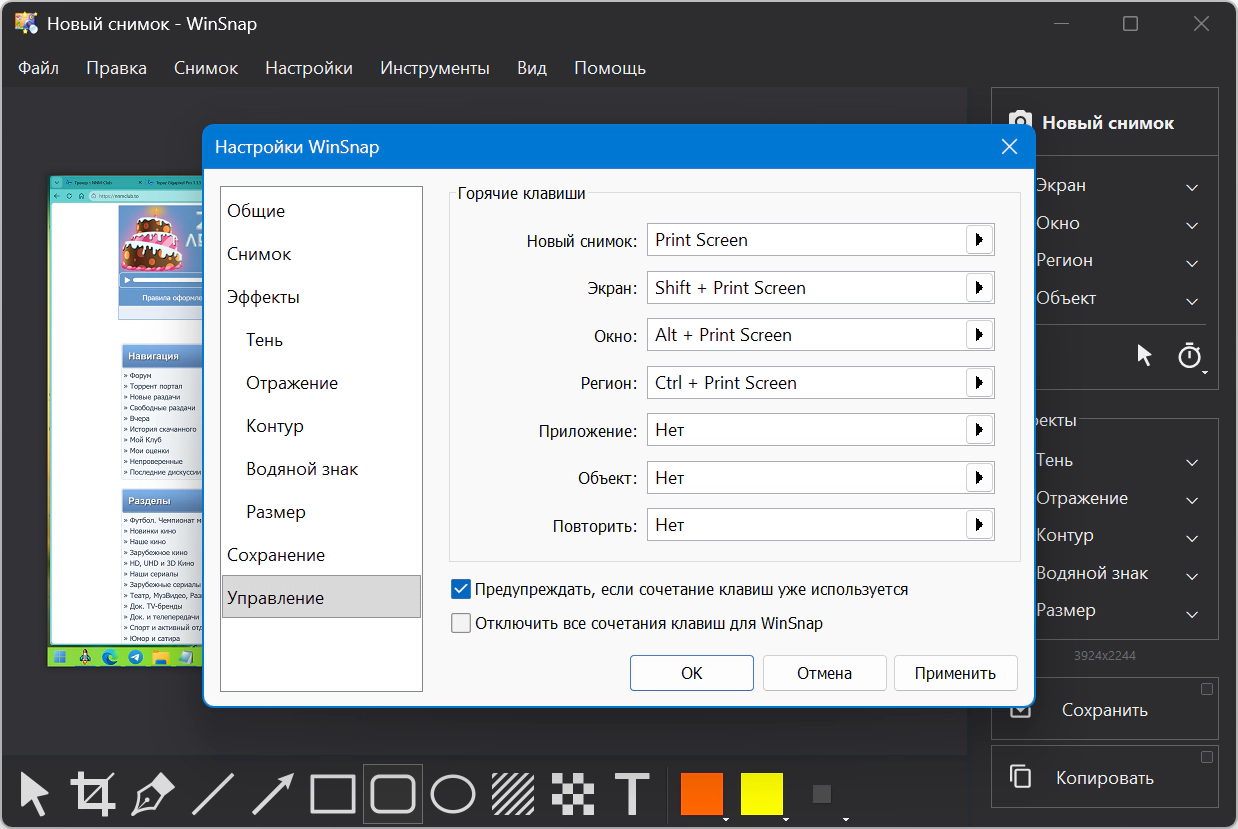This screenshot has height=829, width=1238.
Task: Select the Hatch highlight tool
Action: click(513, 794)
